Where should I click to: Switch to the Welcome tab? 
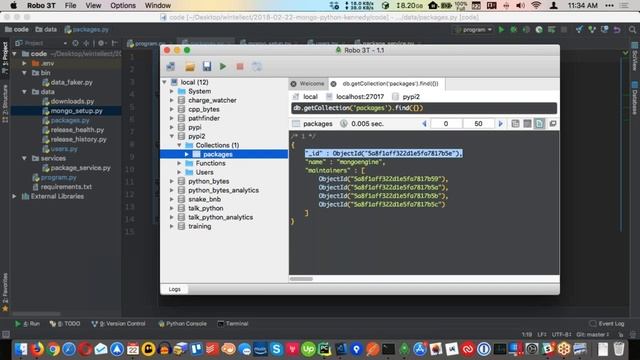pyautogui.click(x=312, y=84)
